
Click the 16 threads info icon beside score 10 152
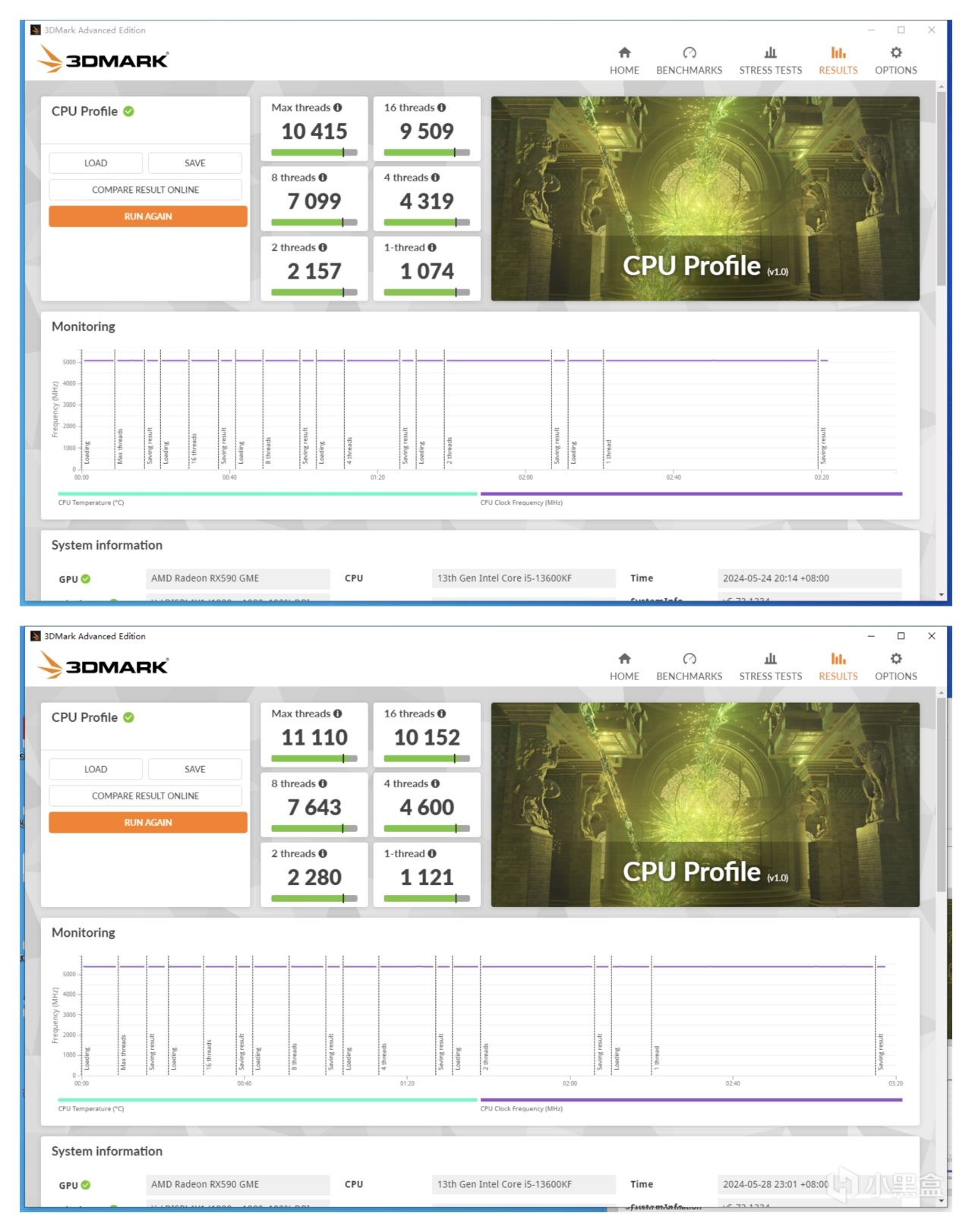(x=442, y=714)
